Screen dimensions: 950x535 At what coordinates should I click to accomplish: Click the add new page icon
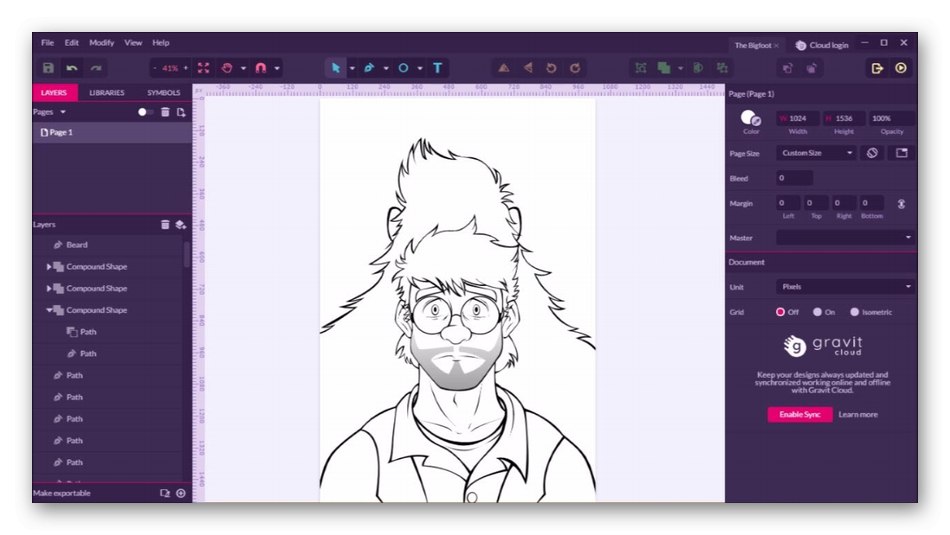coord(181,112)
